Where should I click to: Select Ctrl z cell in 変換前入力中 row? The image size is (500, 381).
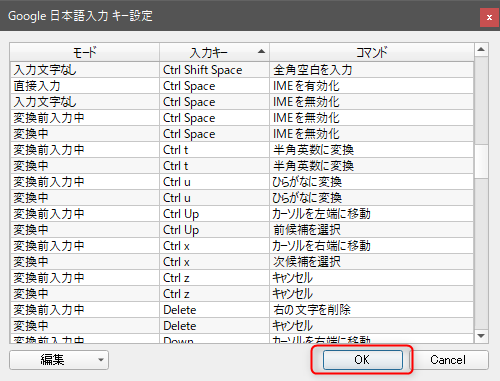pyautogui.click(x=214, y=278)
